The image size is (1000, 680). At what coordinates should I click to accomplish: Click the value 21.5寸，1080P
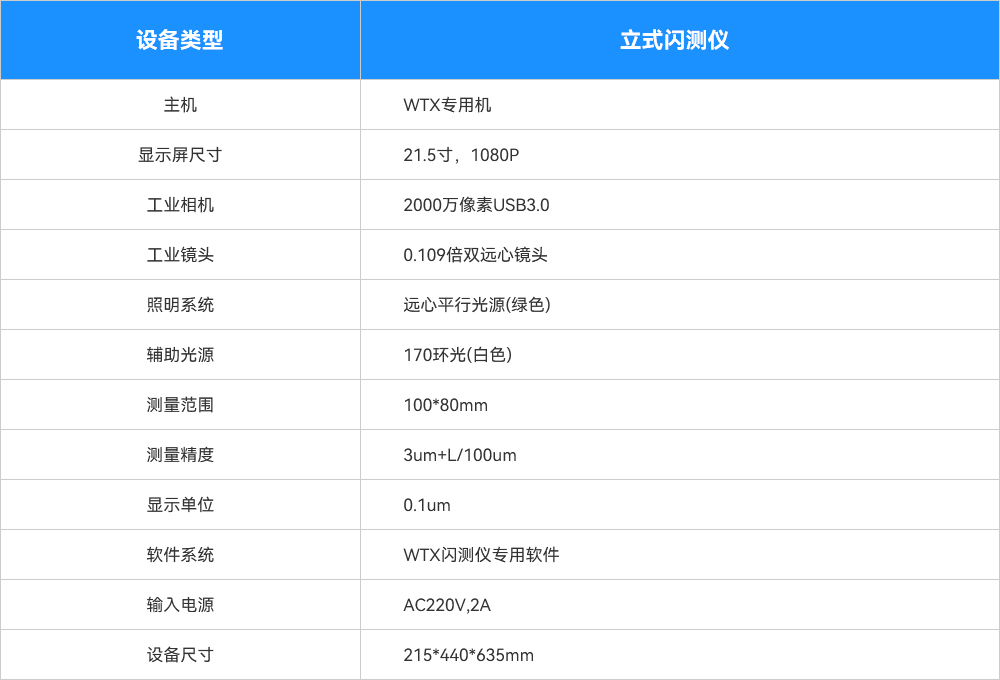[461, 155]
